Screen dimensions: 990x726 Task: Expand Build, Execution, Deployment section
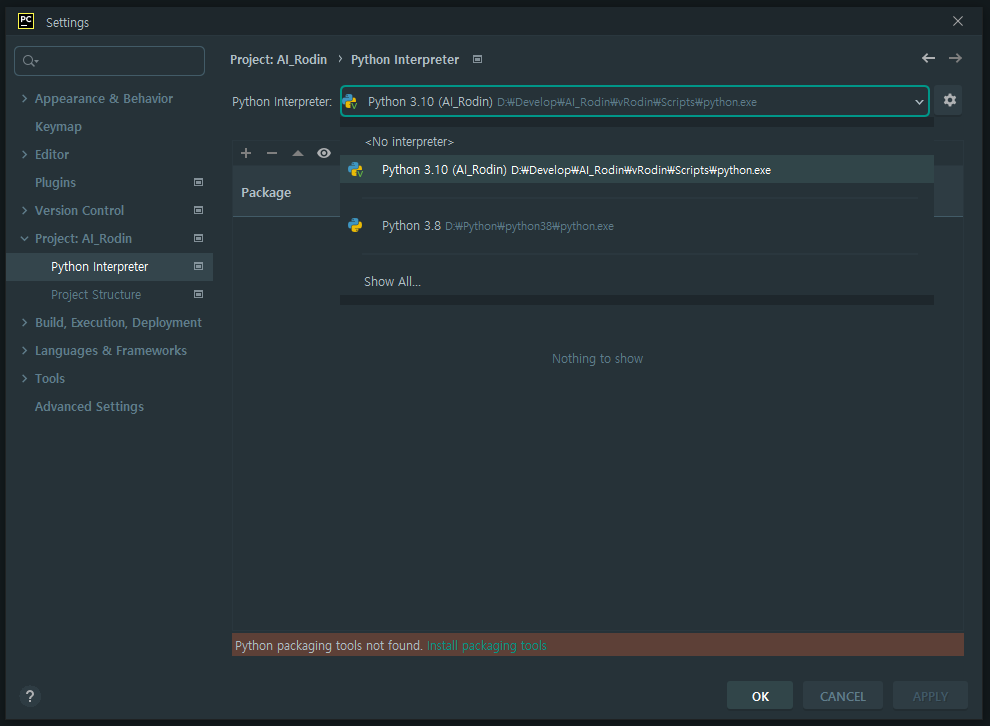(25, 323)
